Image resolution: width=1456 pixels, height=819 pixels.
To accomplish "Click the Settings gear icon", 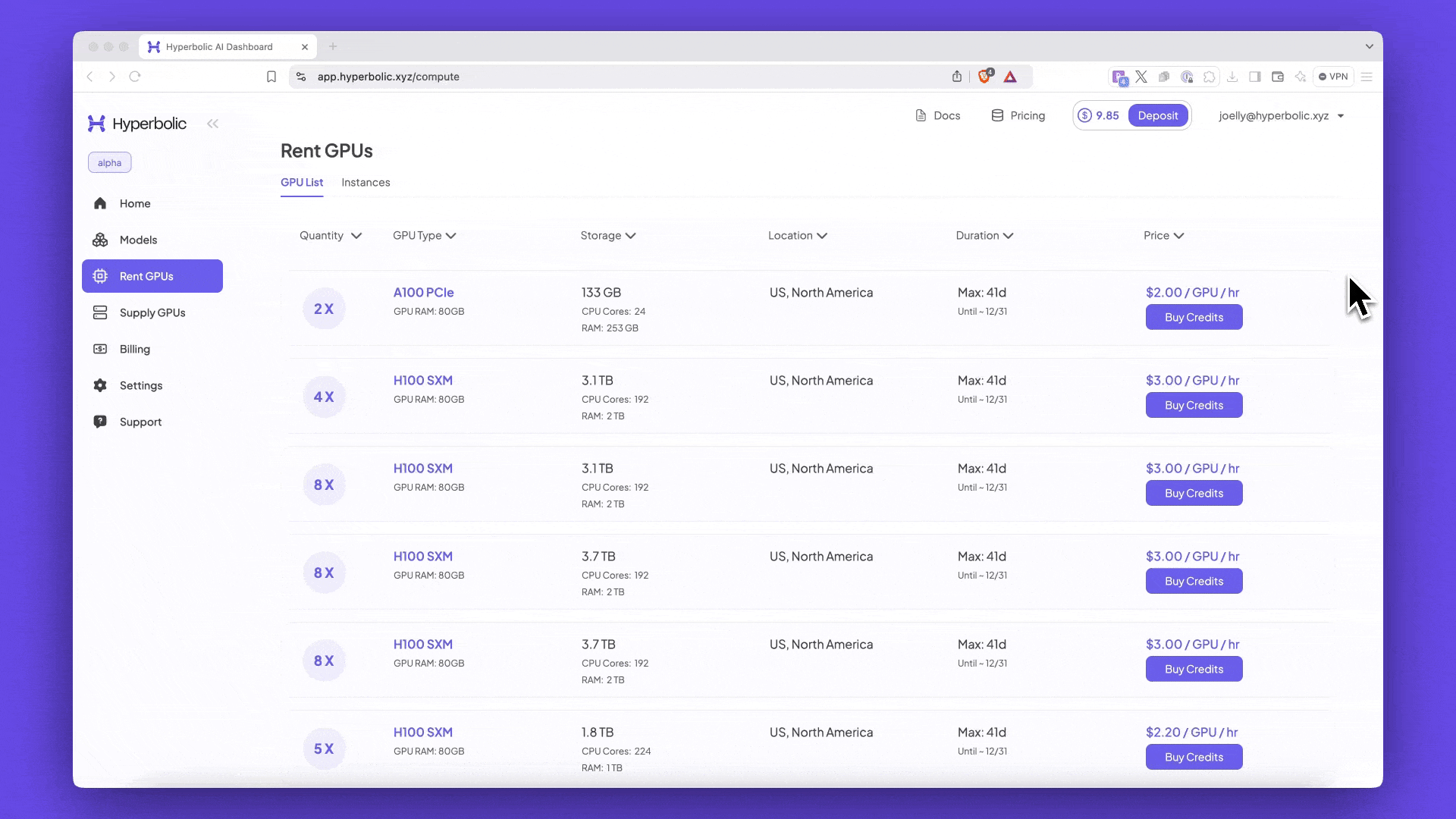I will (100, 385).
